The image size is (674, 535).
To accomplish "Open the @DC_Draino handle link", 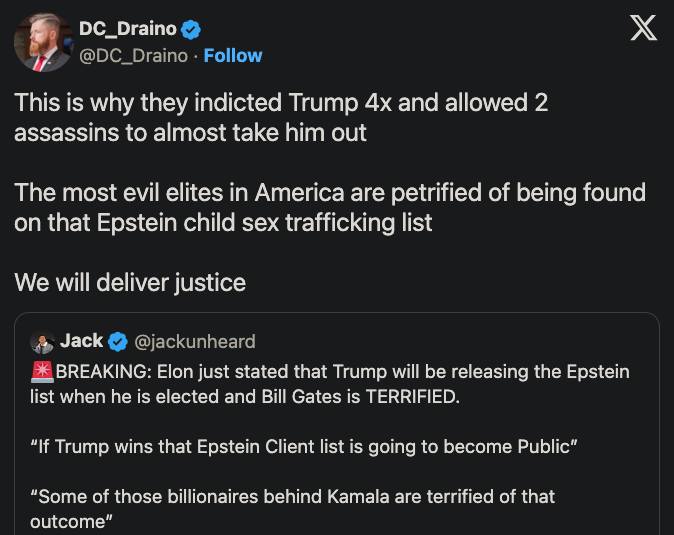I will click(x=133, y=56).
